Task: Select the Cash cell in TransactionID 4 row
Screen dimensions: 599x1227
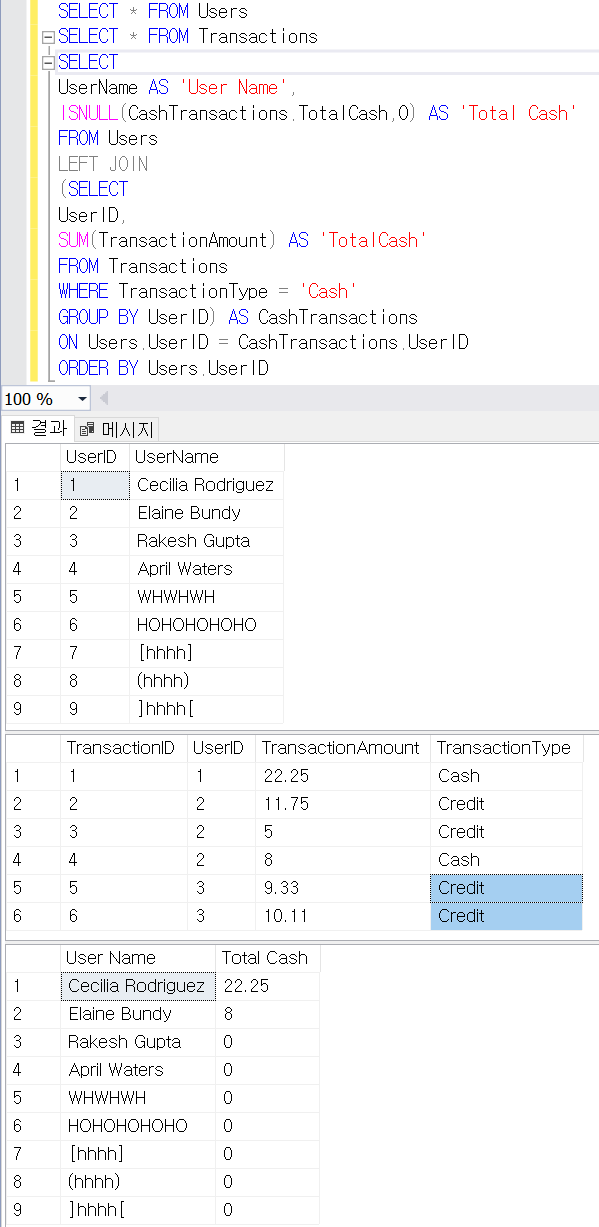Action: [x=506, y=860]
